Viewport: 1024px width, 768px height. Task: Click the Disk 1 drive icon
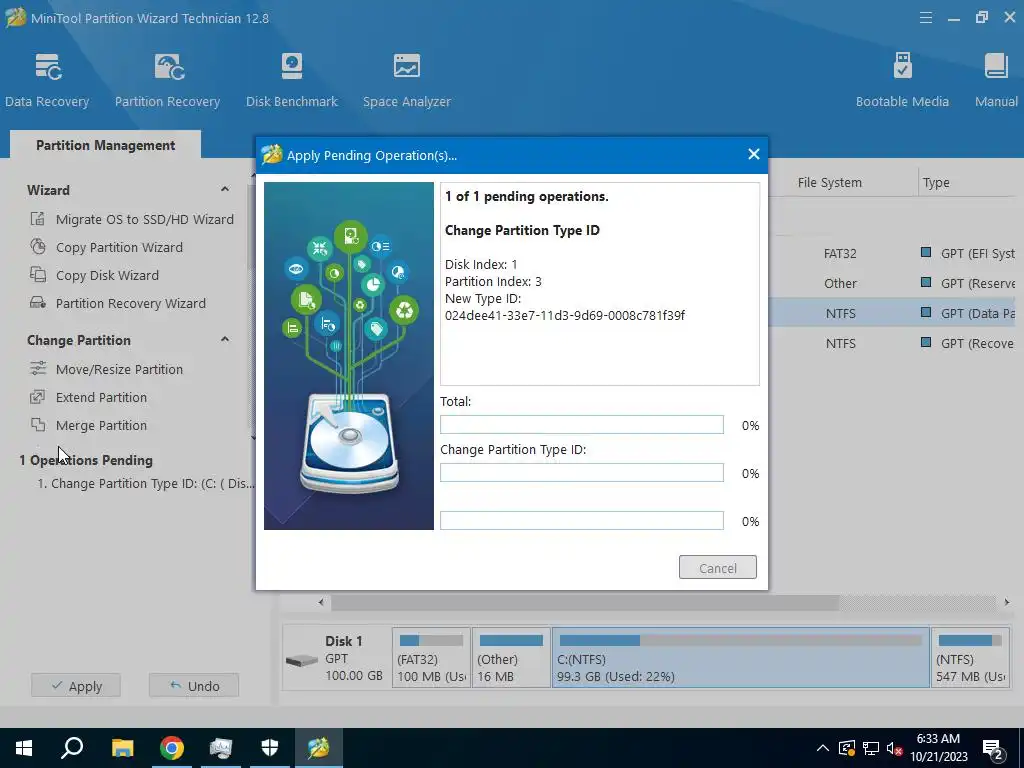(x=302, y=661)
